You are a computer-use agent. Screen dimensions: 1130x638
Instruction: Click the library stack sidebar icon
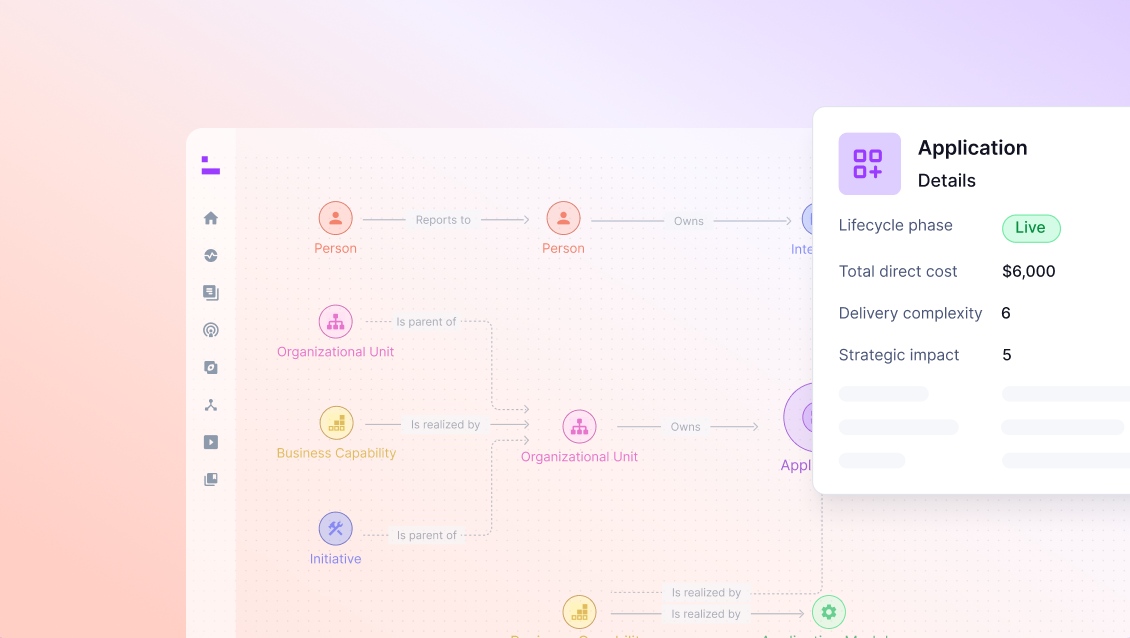pos(210,479)
